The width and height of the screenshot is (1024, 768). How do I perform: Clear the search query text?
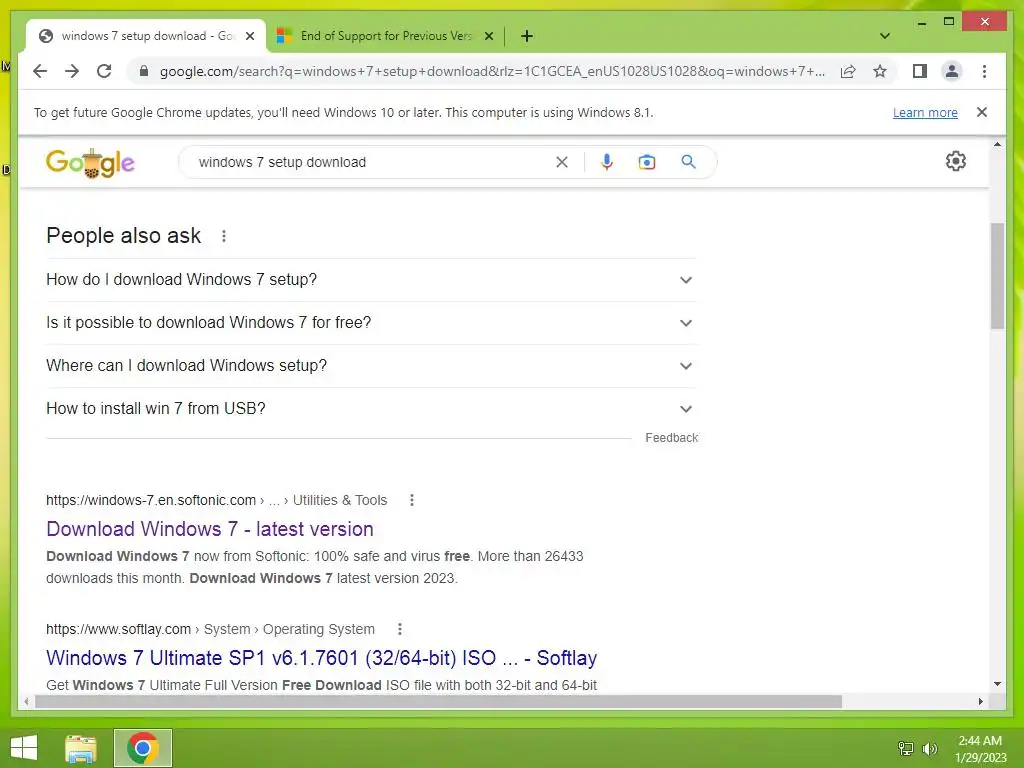point(562,162)
